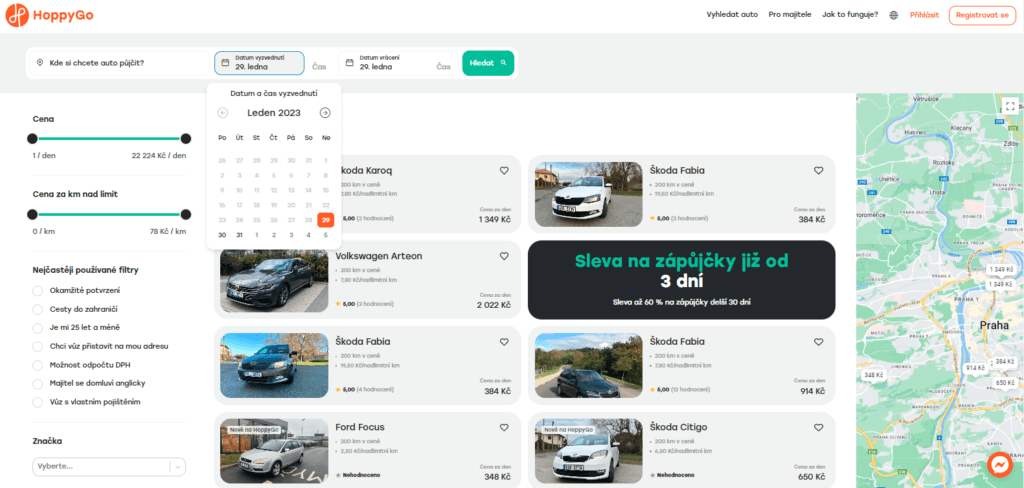1024x488 pixels.
Task: Click the return date calendar icon
Action: (x=349, y=63)
